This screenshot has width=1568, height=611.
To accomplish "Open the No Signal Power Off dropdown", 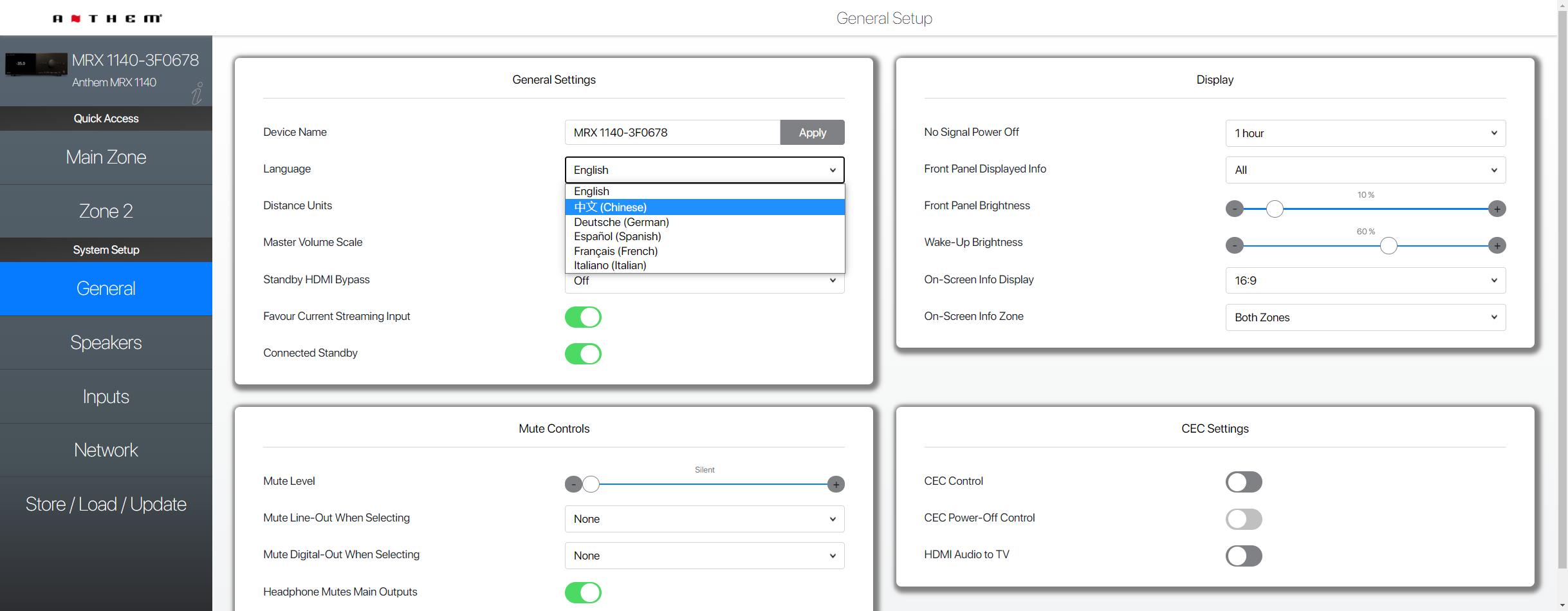I will pyautogui.click(x=1365, y=133).
